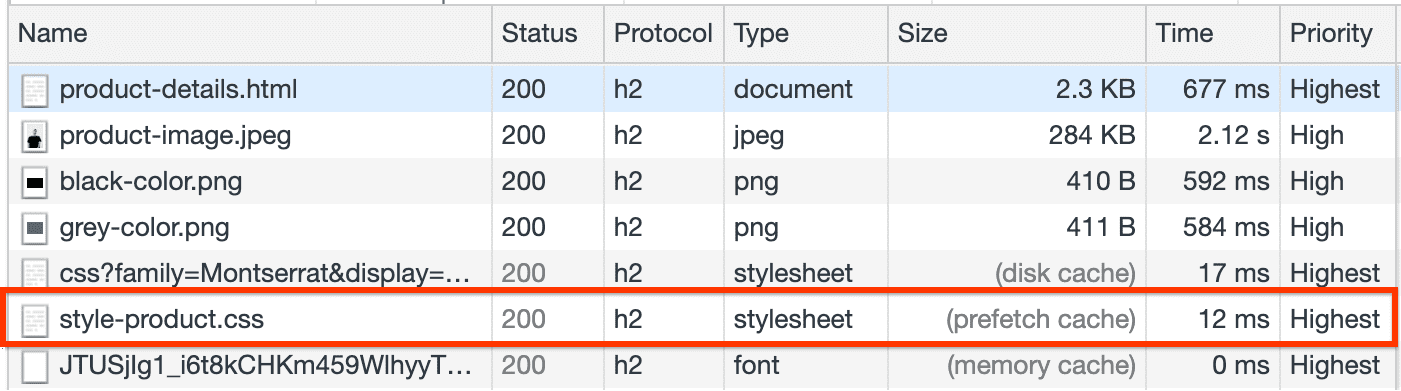
Task: Click the product-image.jpeg thumbnail icon
Action: [36, 135]
